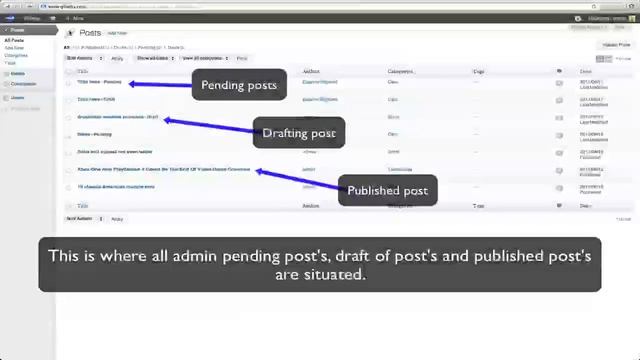Tick the select-all checkbox in table footer

click(69, 206)
